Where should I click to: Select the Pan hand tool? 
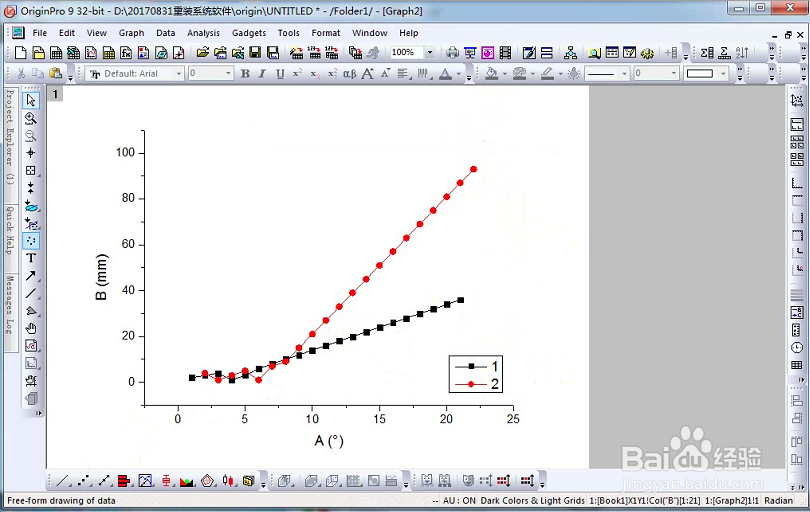click(31, 328)
